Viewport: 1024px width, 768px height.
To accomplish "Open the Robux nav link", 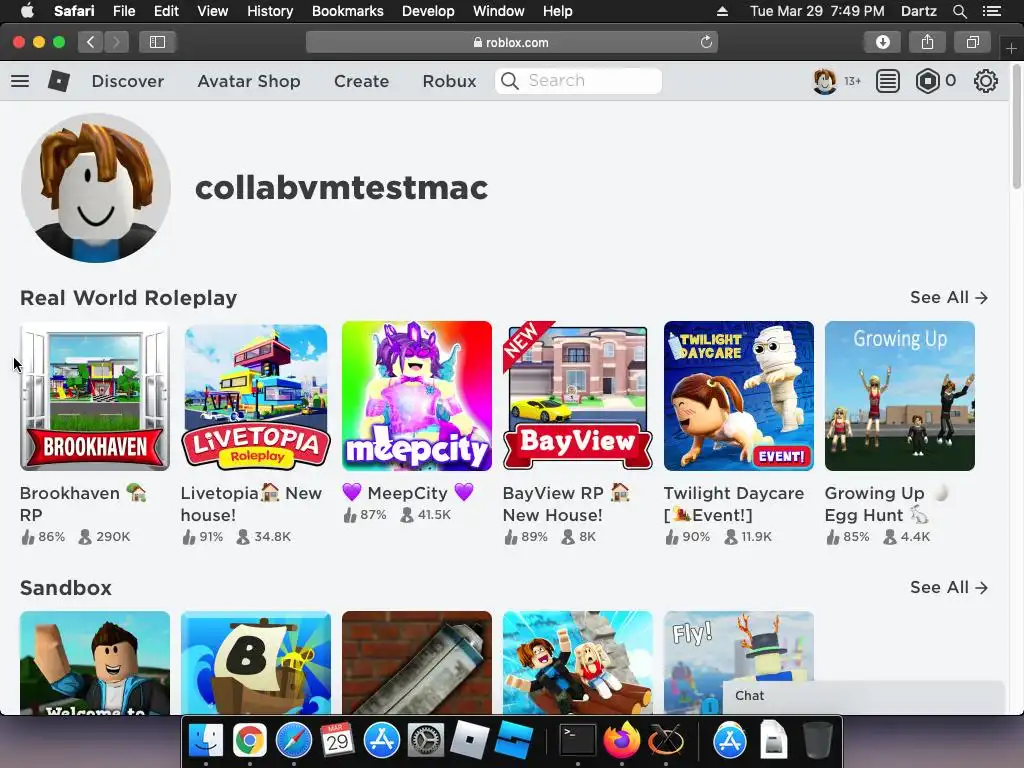I will (x=449, y=81).
